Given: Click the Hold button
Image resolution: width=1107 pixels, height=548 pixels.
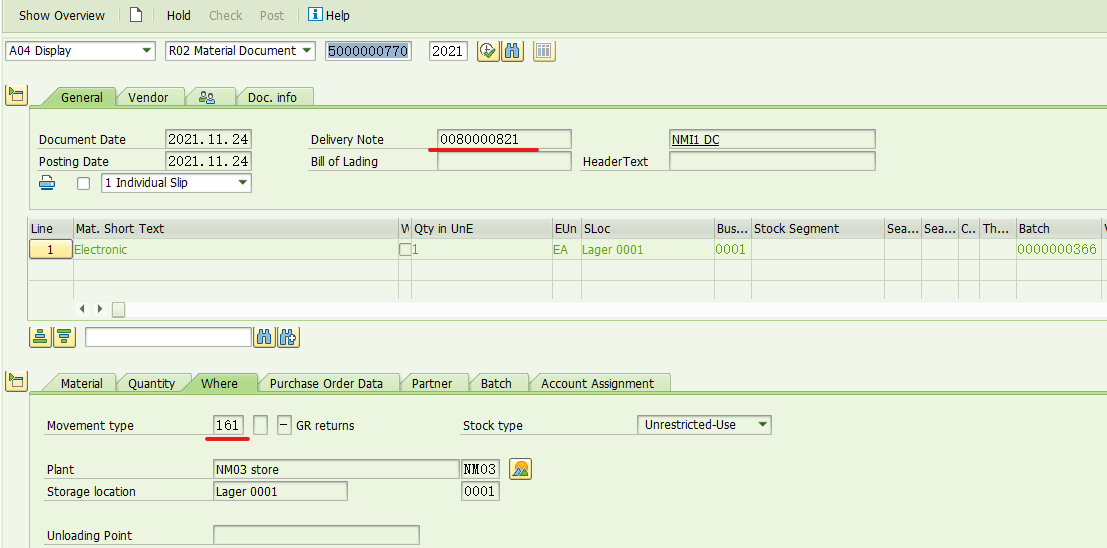Looking at the screenshot, I should 179,16.
